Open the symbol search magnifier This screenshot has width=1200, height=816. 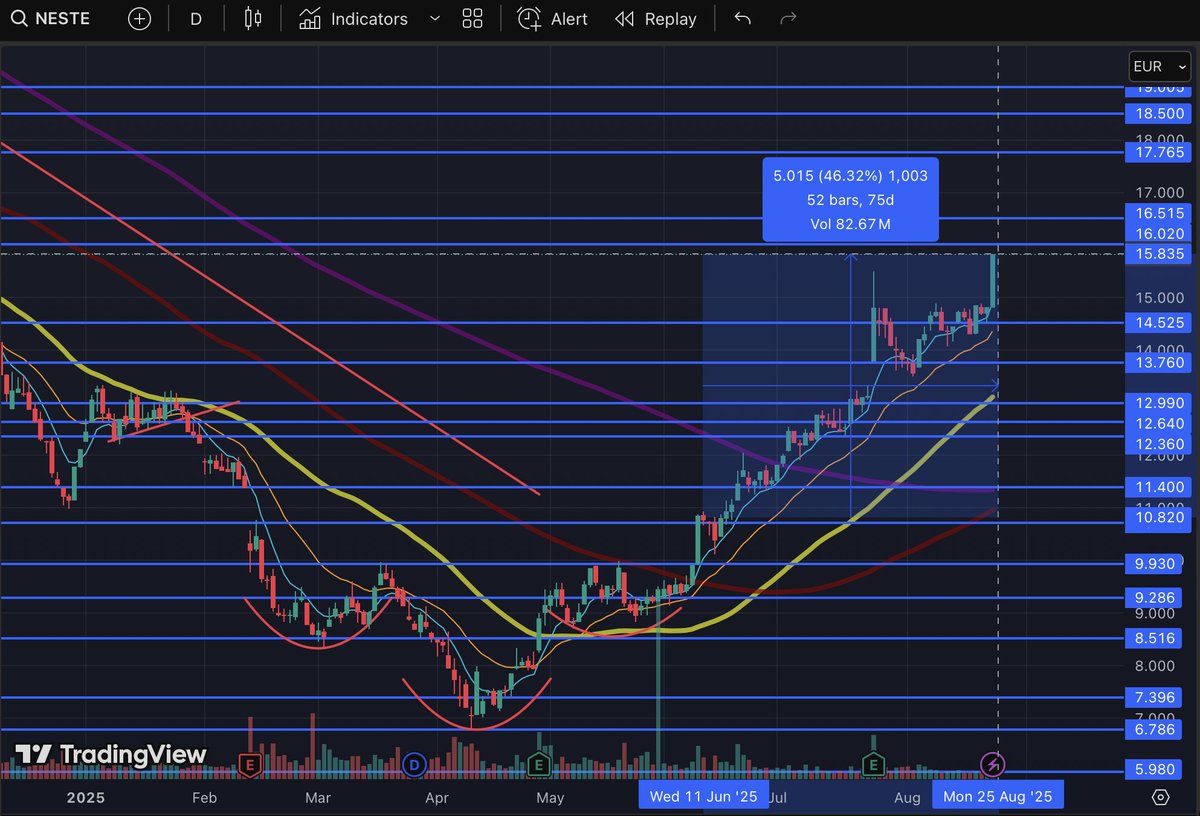click(20, 18)
